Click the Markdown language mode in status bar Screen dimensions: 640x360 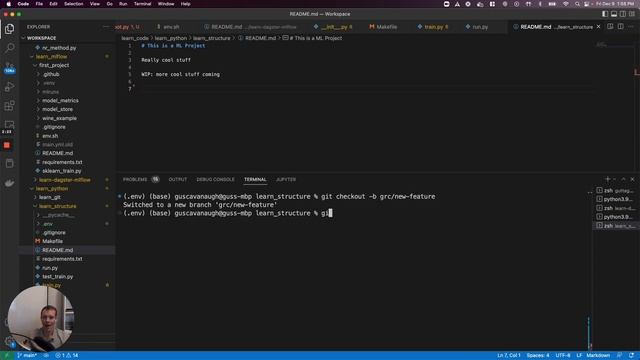(598, 356)
